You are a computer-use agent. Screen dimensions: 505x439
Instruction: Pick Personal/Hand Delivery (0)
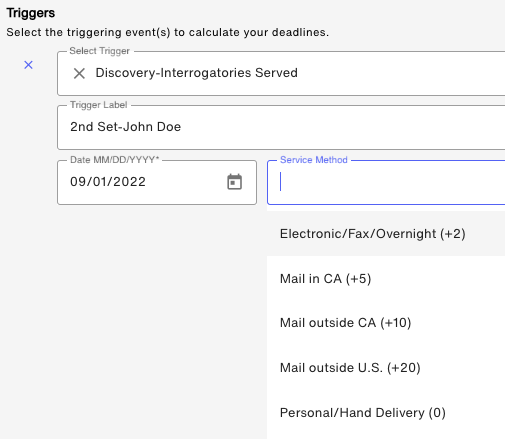[386, 413]
